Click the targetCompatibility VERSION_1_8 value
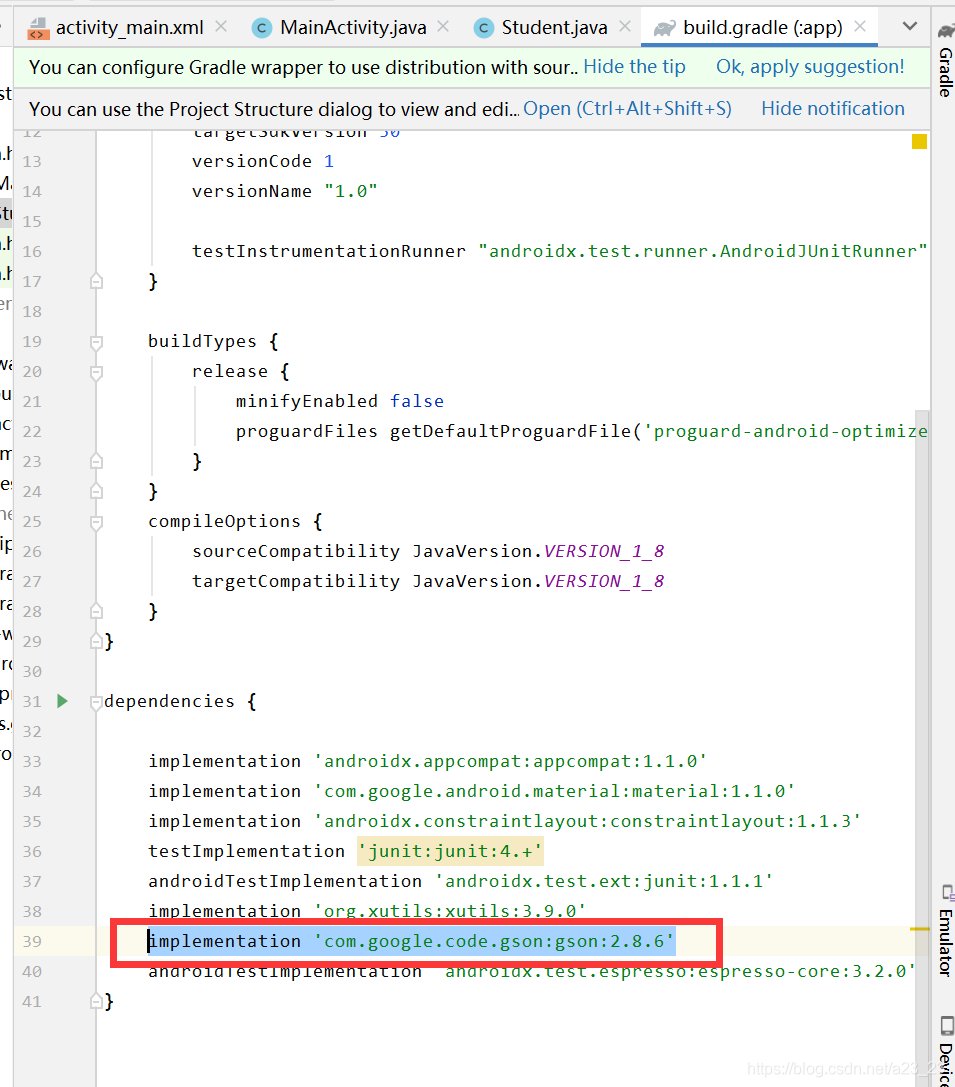 (604, 581)
